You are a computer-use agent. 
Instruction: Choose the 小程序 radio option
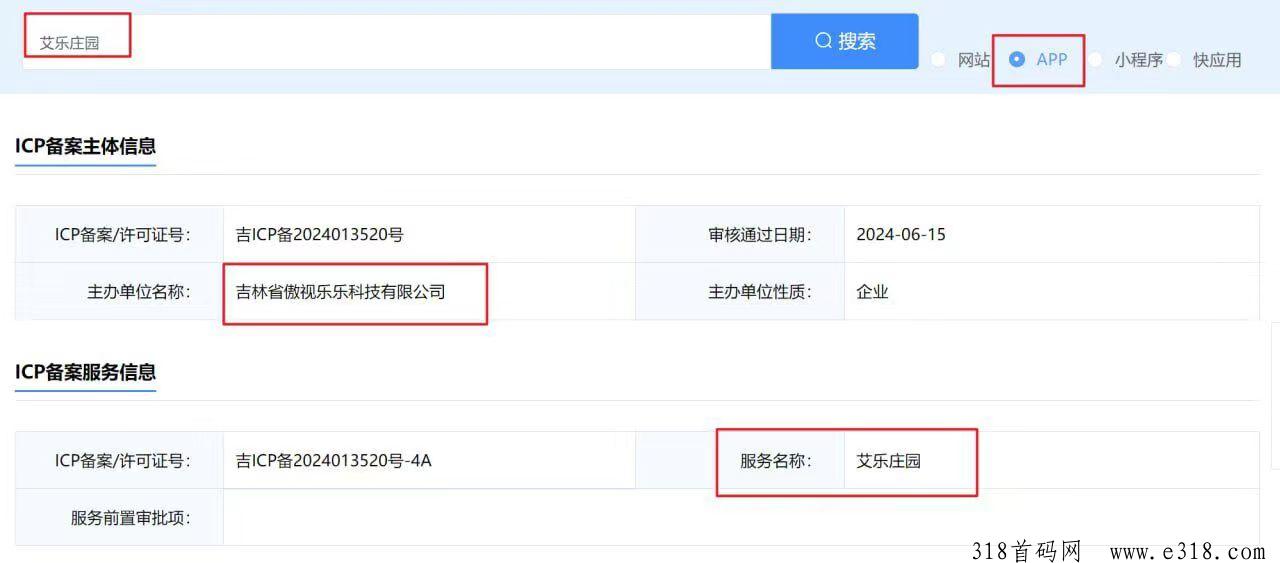1095,60
